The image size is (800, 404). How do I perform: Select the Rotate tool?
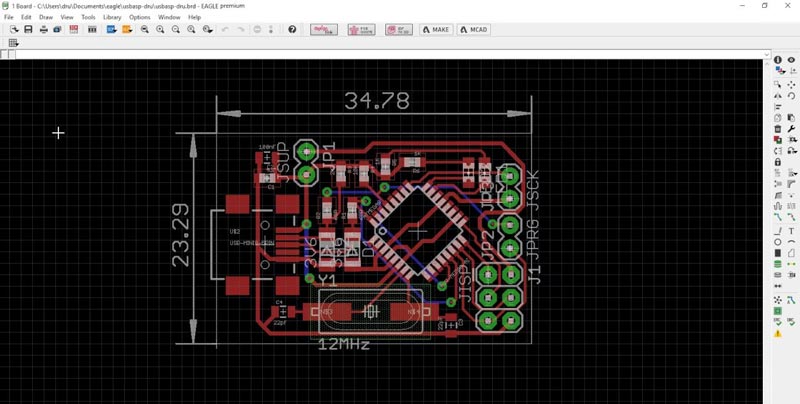tap(791, 95)
